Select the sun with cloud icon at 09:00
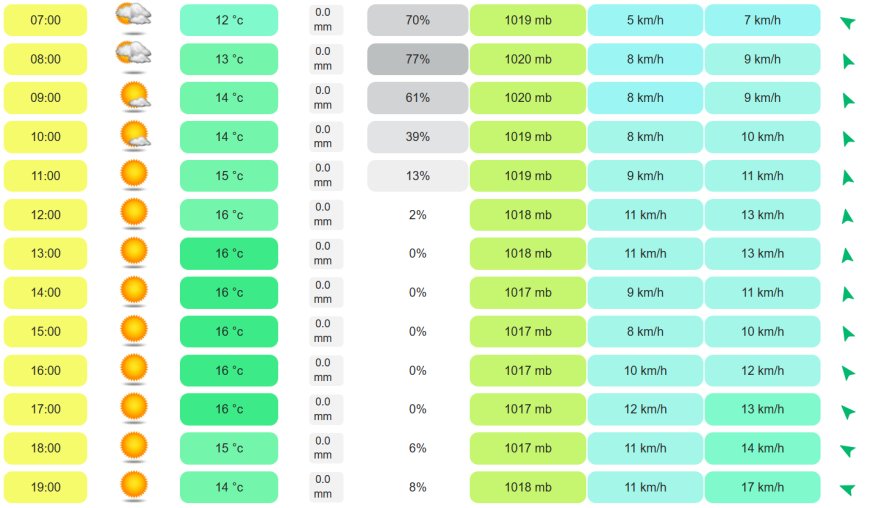Image resolution: width=870 pixels, height=508 pixels. click(135, 96)
